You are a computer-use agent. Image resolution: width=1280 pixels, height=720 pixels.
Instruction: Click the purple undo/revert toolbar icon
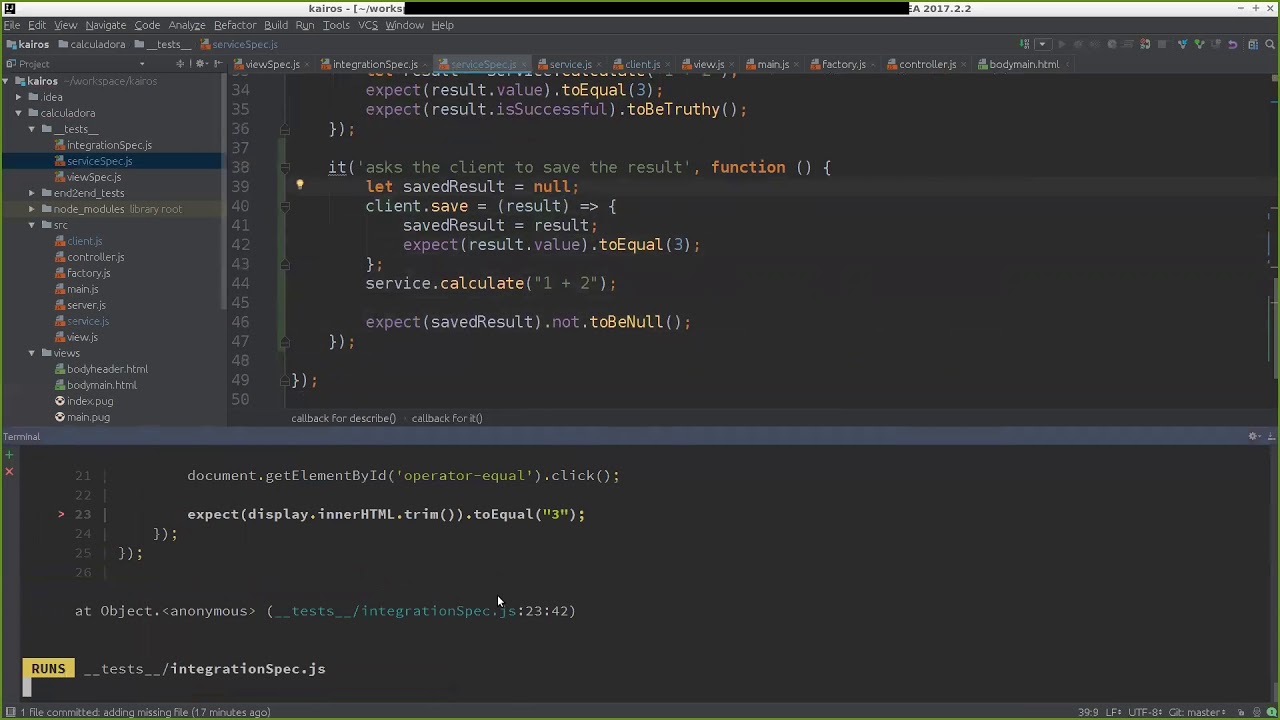pyautogui.click(x=1233, y=44)
